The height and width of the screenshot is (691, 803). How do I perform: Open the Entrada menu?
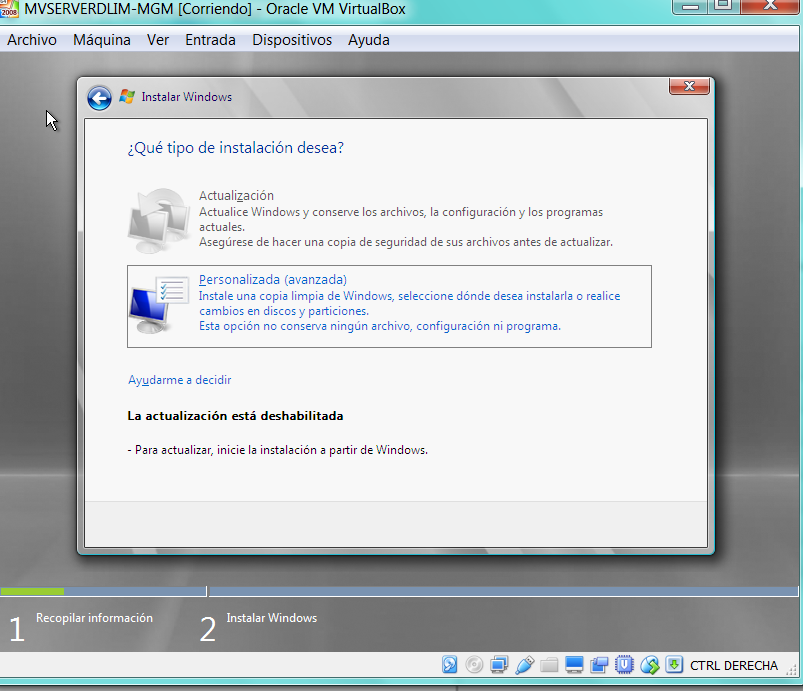point(210,40)
